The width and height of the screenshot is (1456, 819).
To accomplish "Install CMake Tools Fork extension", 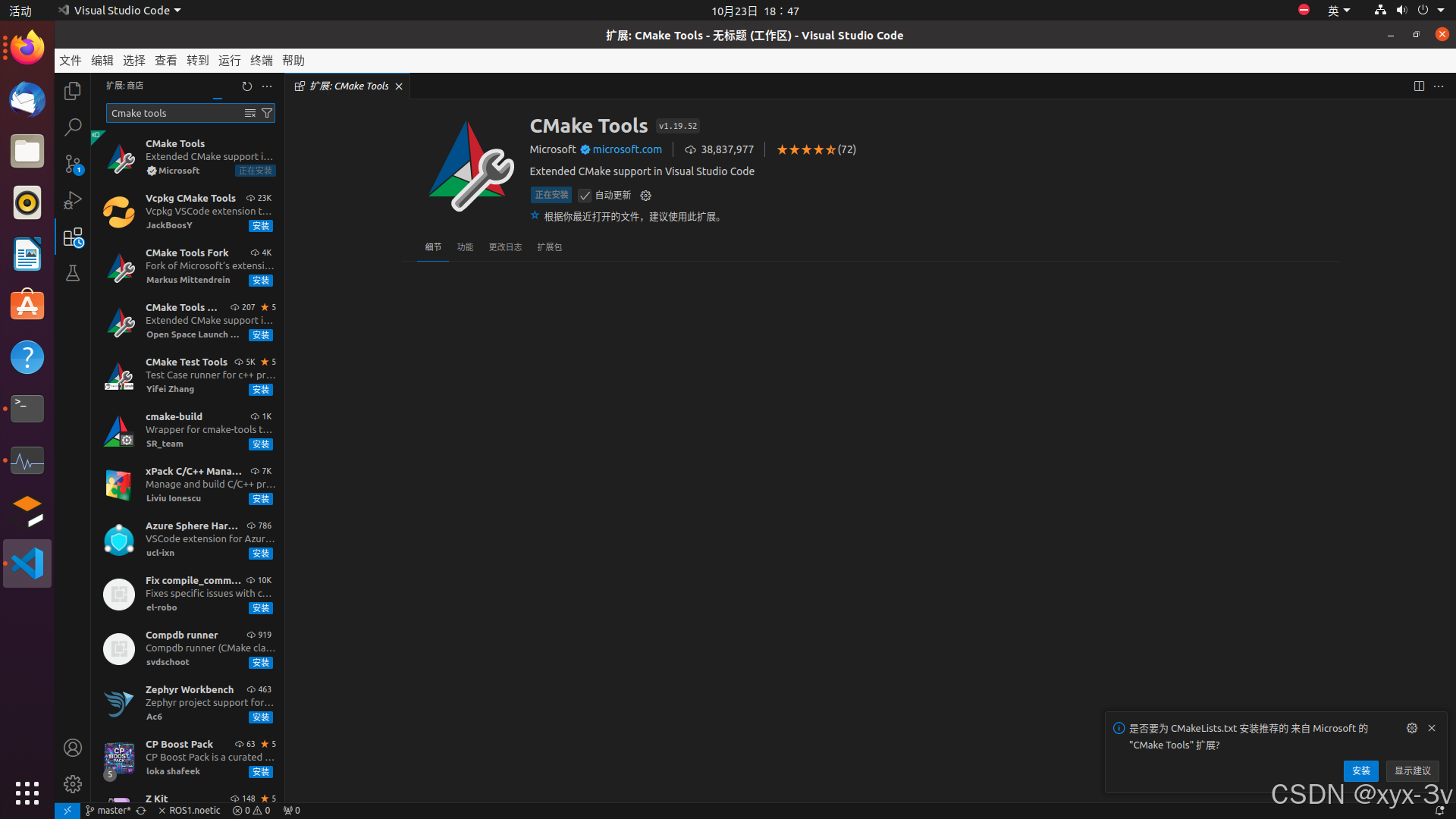I will (261, 281).
